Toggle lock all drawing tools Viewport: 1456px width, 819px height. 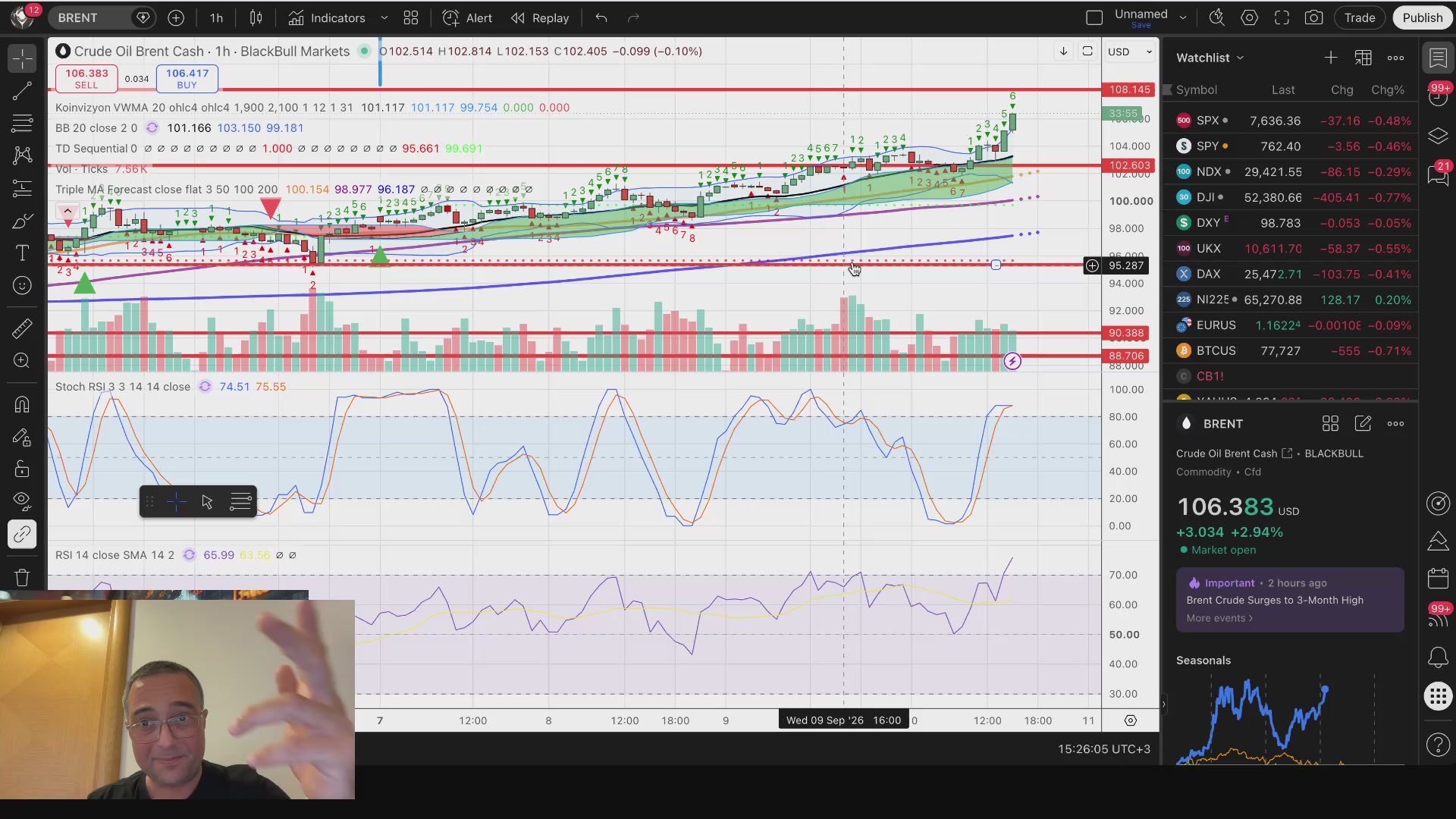pos(22,469)
